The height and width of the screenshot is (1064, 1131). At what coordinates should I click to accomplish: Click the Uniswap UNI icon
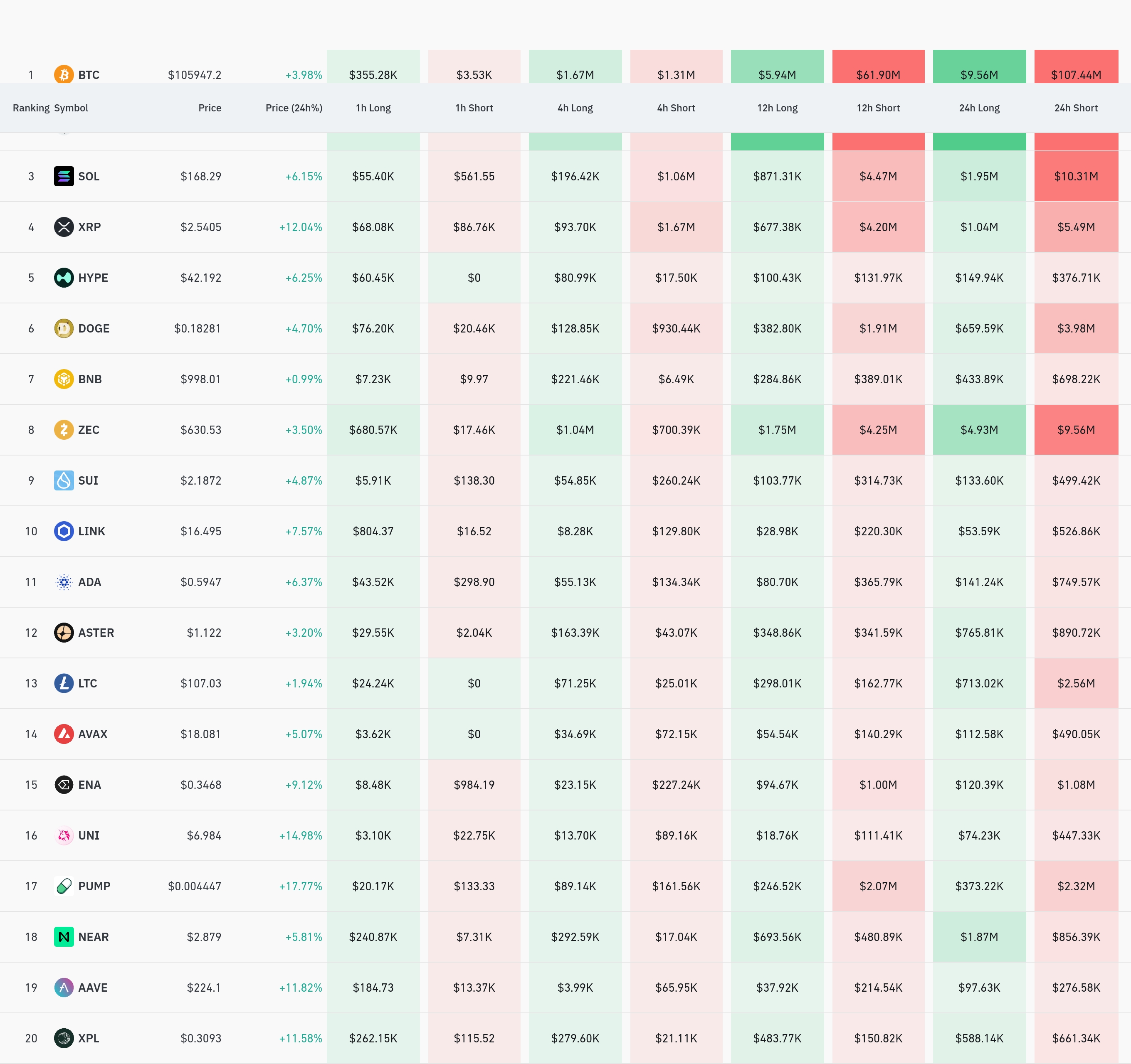click(64, 835)
